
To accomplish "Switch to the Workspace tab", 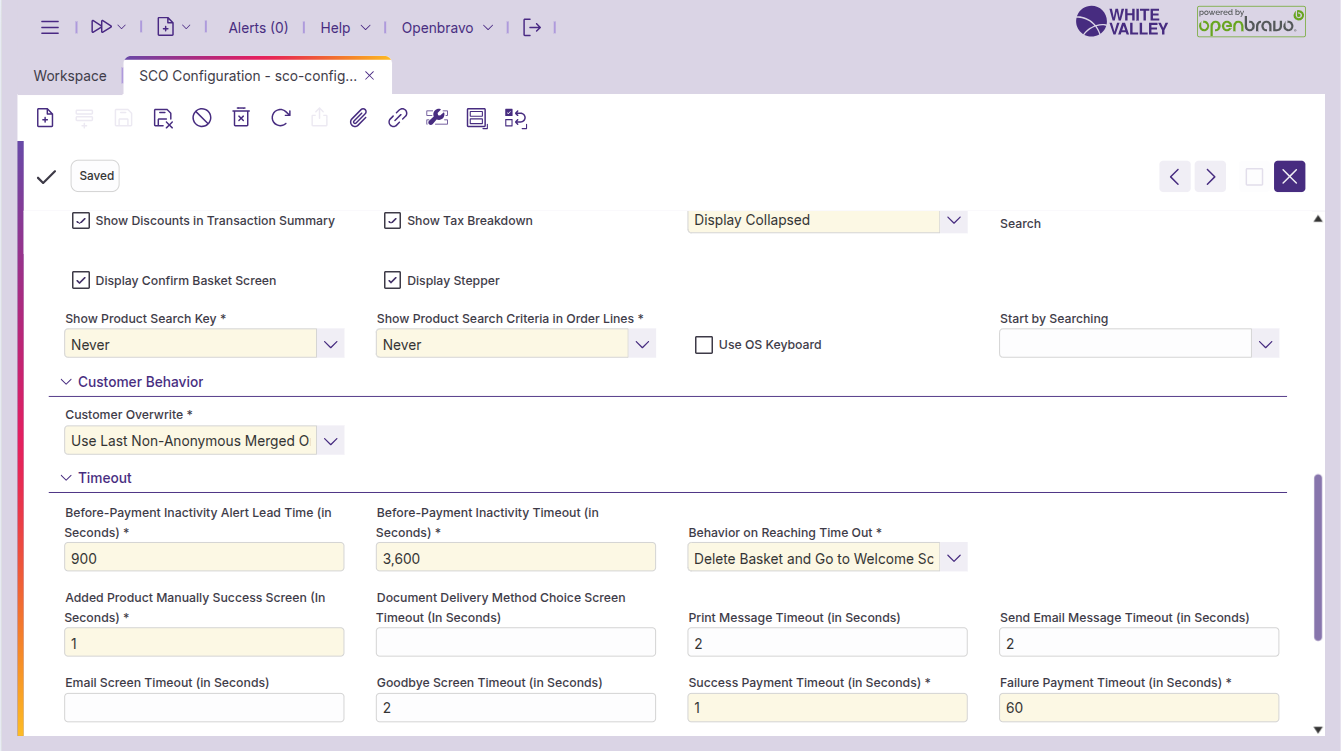I will [69, 75].
